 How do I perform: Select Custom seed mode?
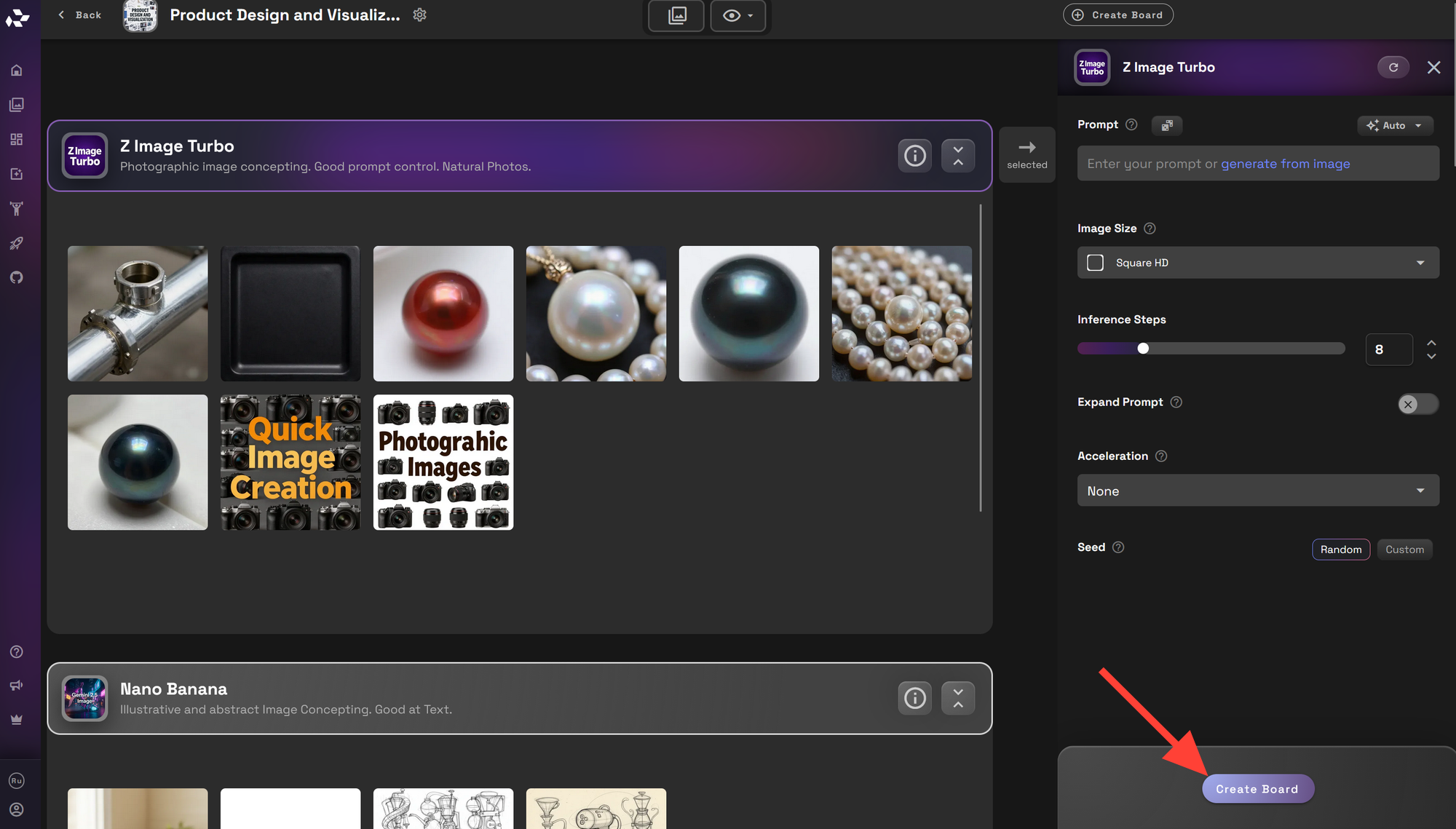[1404, 549]
